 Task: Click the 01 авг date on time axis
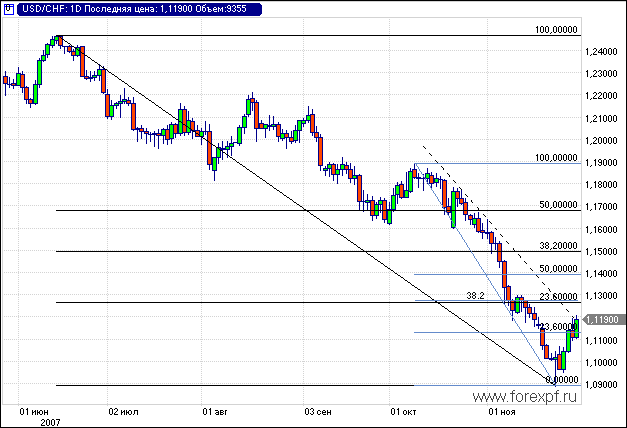pyautogui.click(x=217, y=411)
